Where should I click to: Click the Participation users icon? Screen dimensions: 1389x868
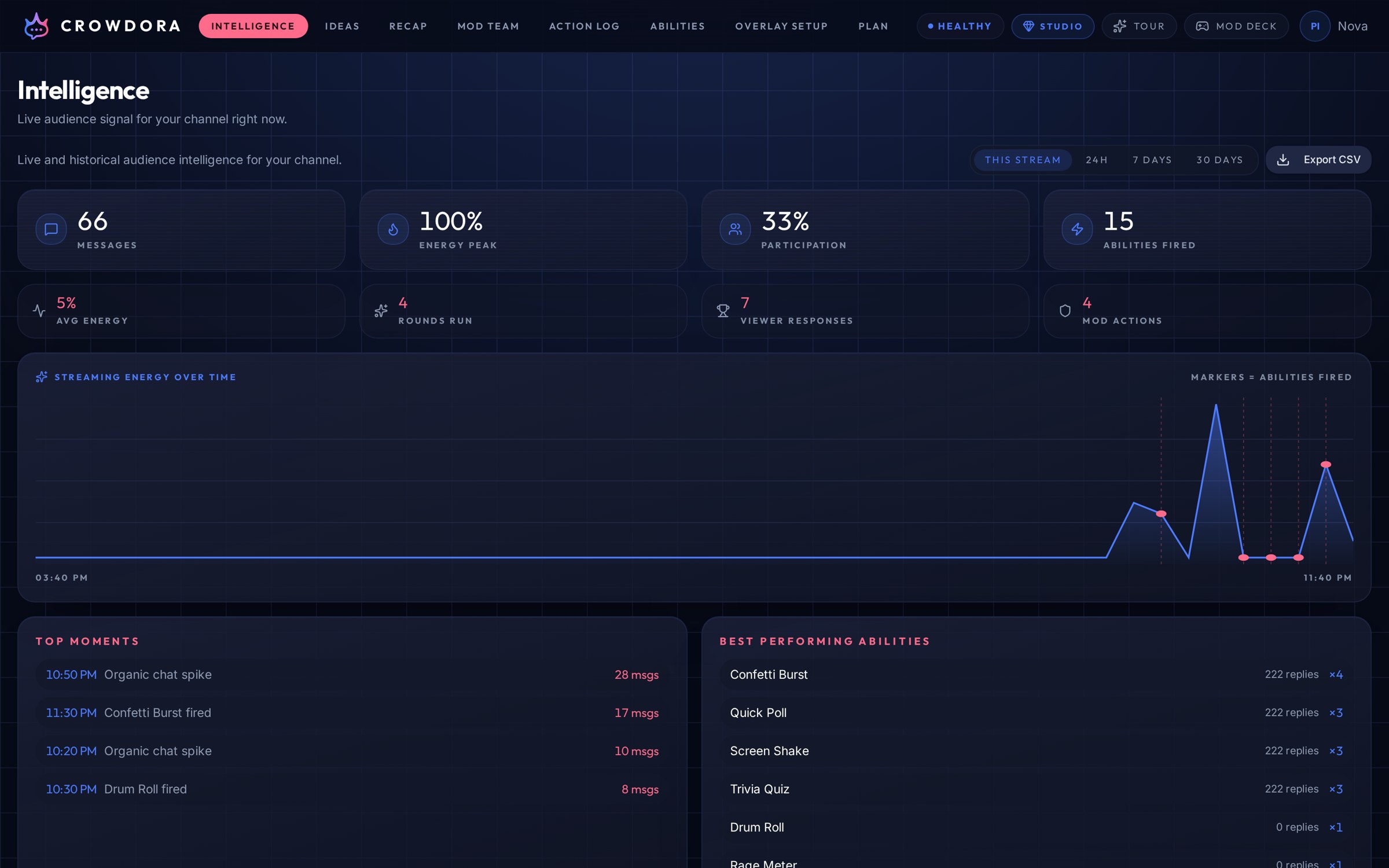(735, 229)
